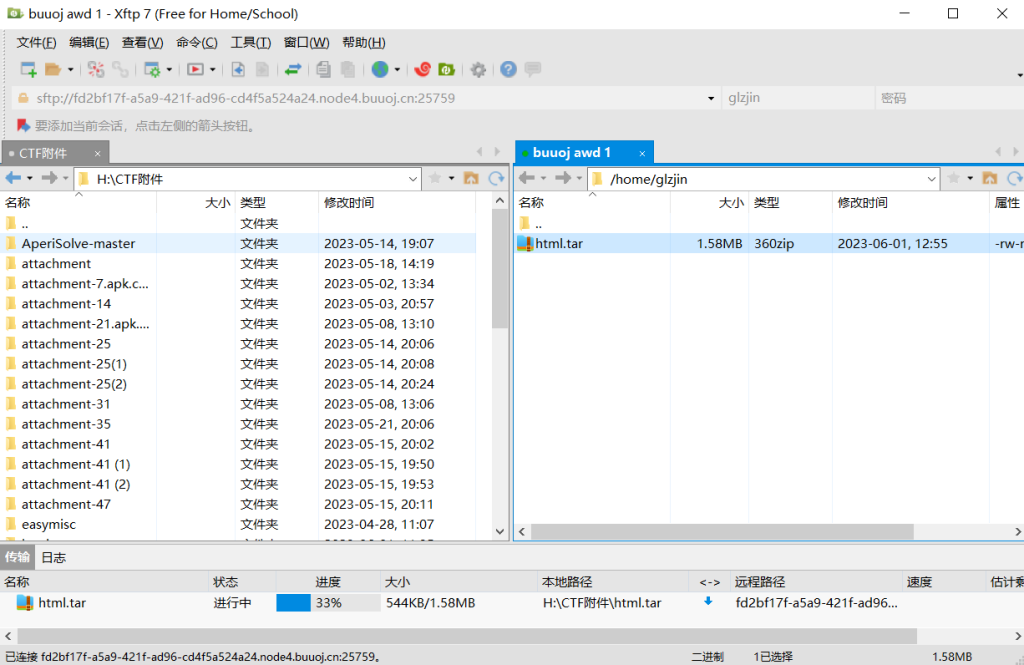Toggle the favorites star in the remote address bar

[x=952, y=178]
